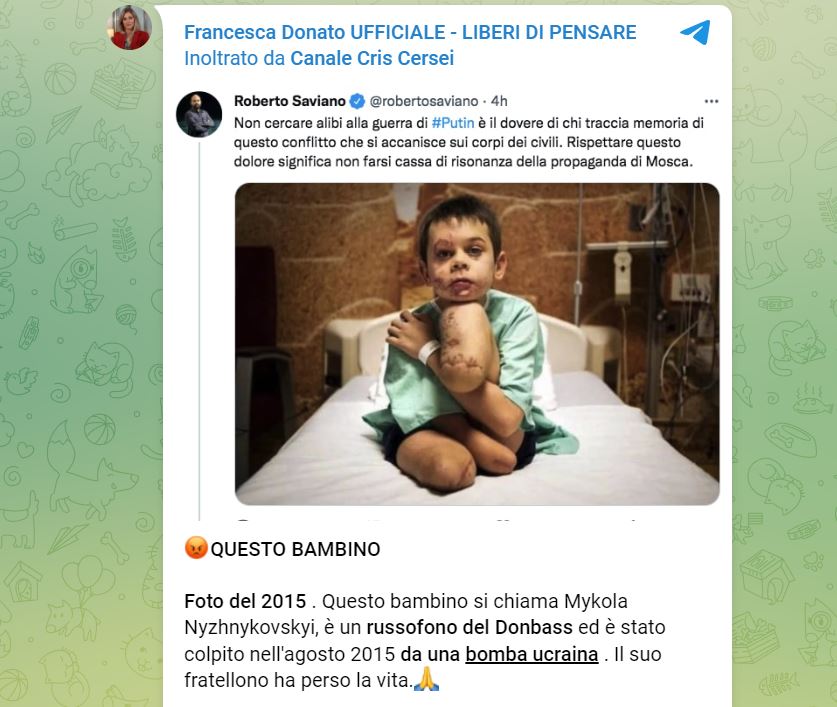Click the tweet body text paragraph
This screenshot has width=837, height=707.
pos(469,142)
